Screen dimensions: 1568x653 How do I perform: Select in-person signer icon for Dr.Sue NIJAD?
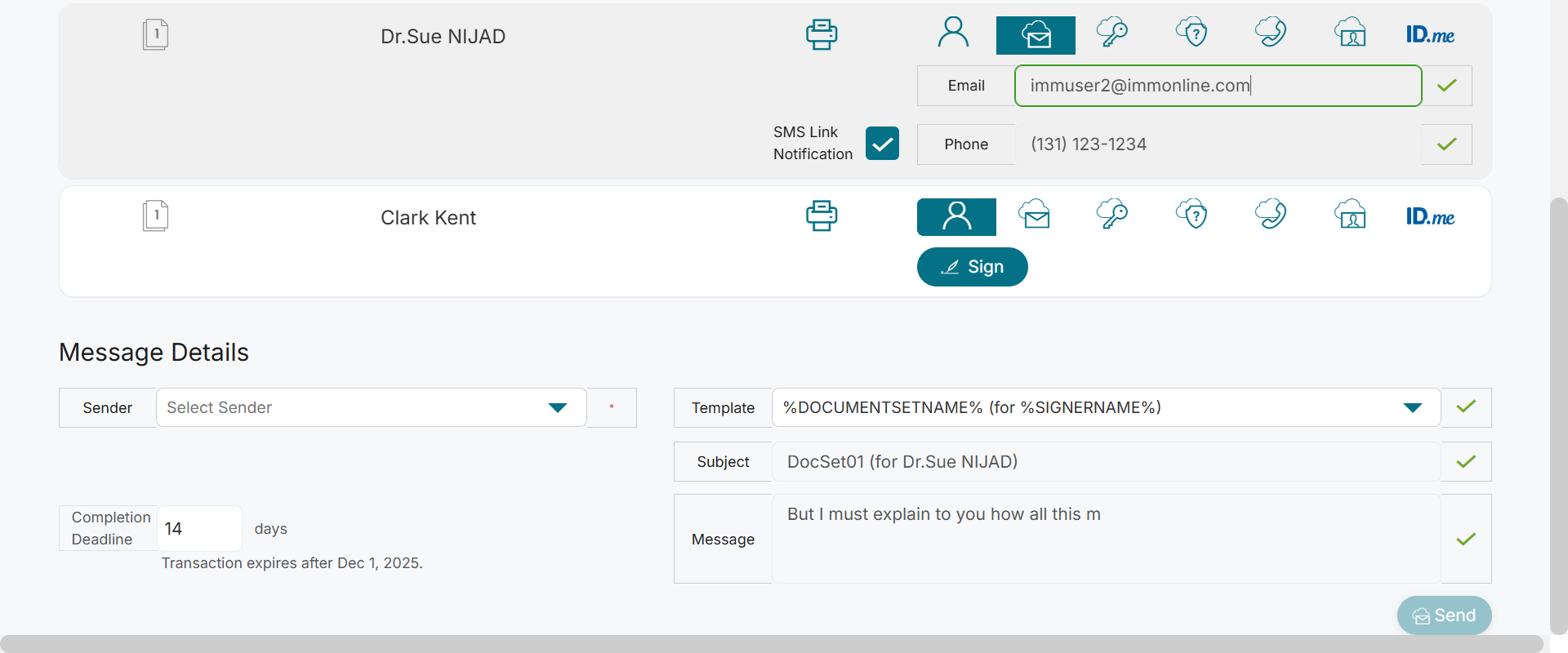(x=953, y=33)
